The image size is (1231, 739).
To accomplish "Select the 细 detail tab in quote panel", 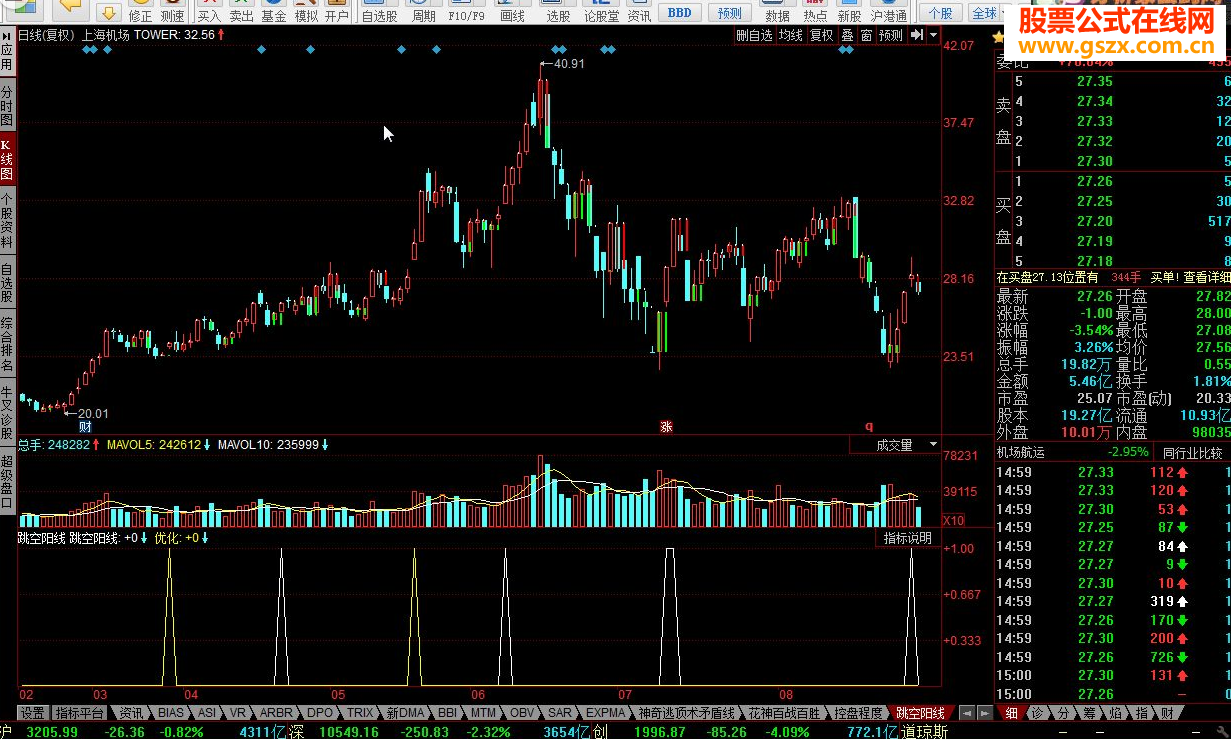I will tap(1012, 713).
